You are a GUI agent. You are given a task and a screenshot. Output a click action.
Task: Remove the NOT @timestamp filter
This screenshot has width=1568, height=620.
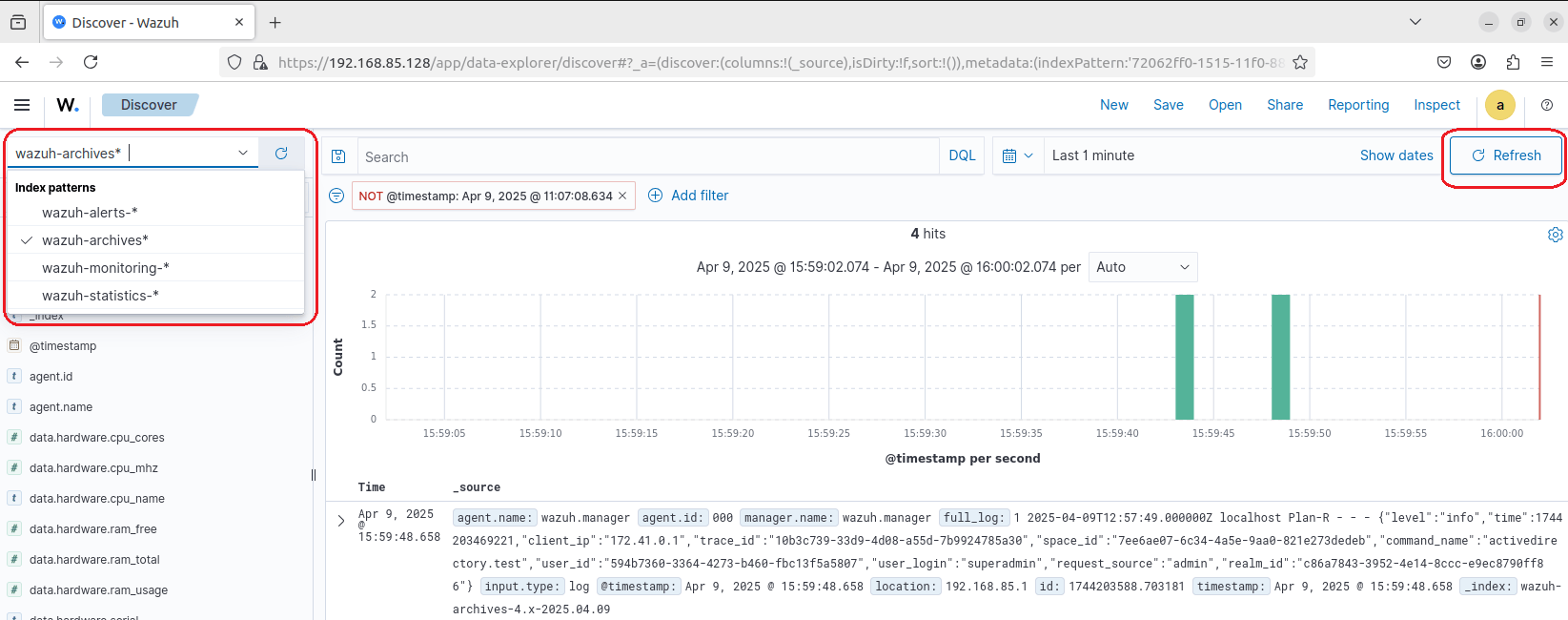(622, 196)
